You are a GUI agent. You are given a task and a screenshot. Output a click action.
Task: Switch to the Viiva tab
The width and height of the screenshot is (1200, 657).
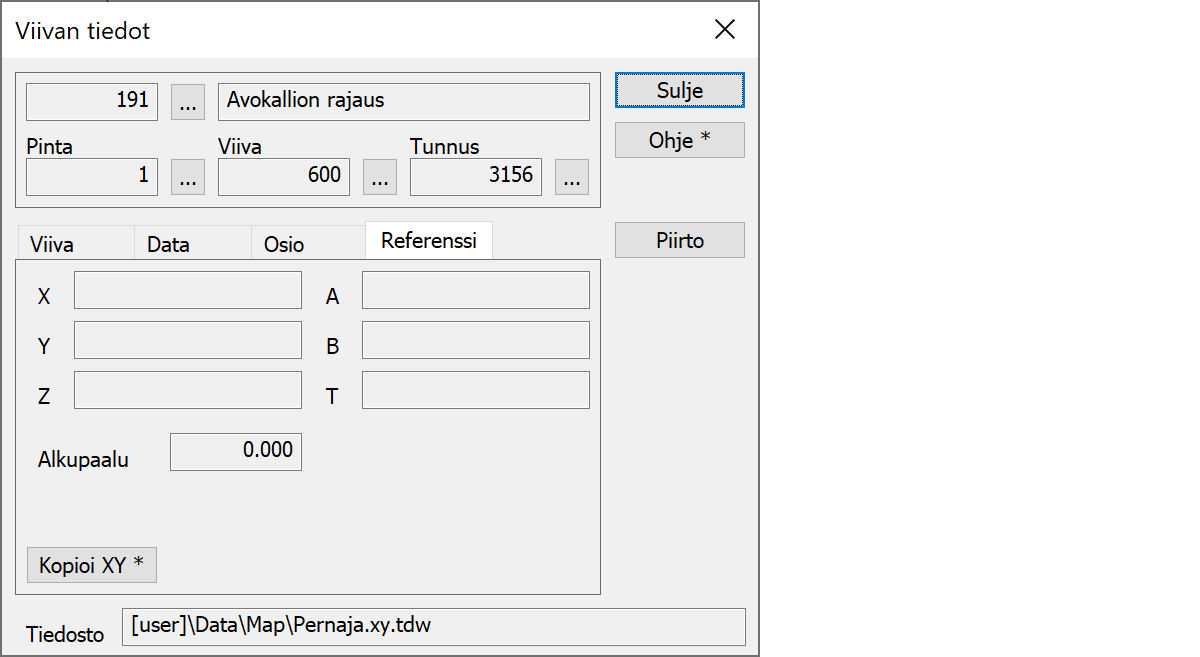tap(52, 244)
